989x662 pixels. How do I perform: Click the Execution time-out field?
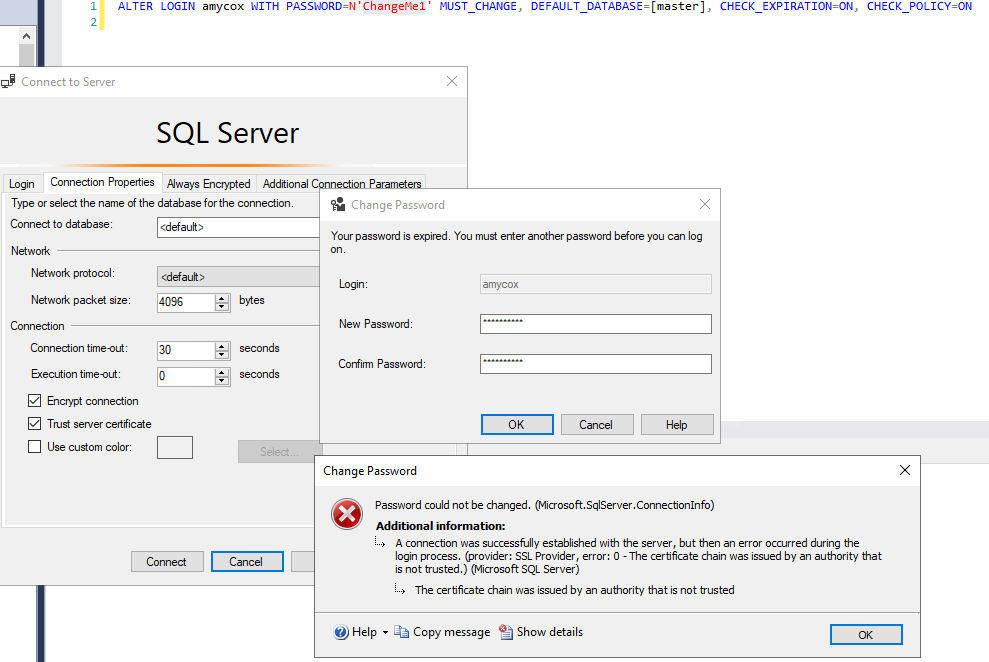[186, 376]
